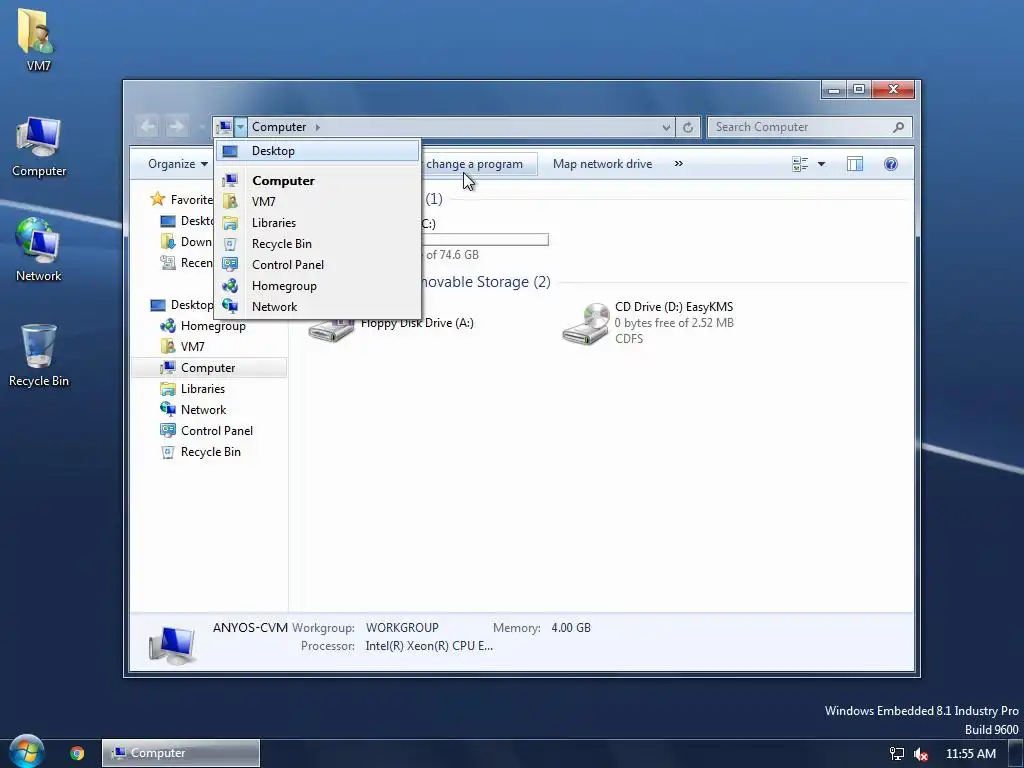Click Computer in the address breadcrumb
This screenshot has width=1024, height=768.
pyautogui.click(x=279, y=127)
